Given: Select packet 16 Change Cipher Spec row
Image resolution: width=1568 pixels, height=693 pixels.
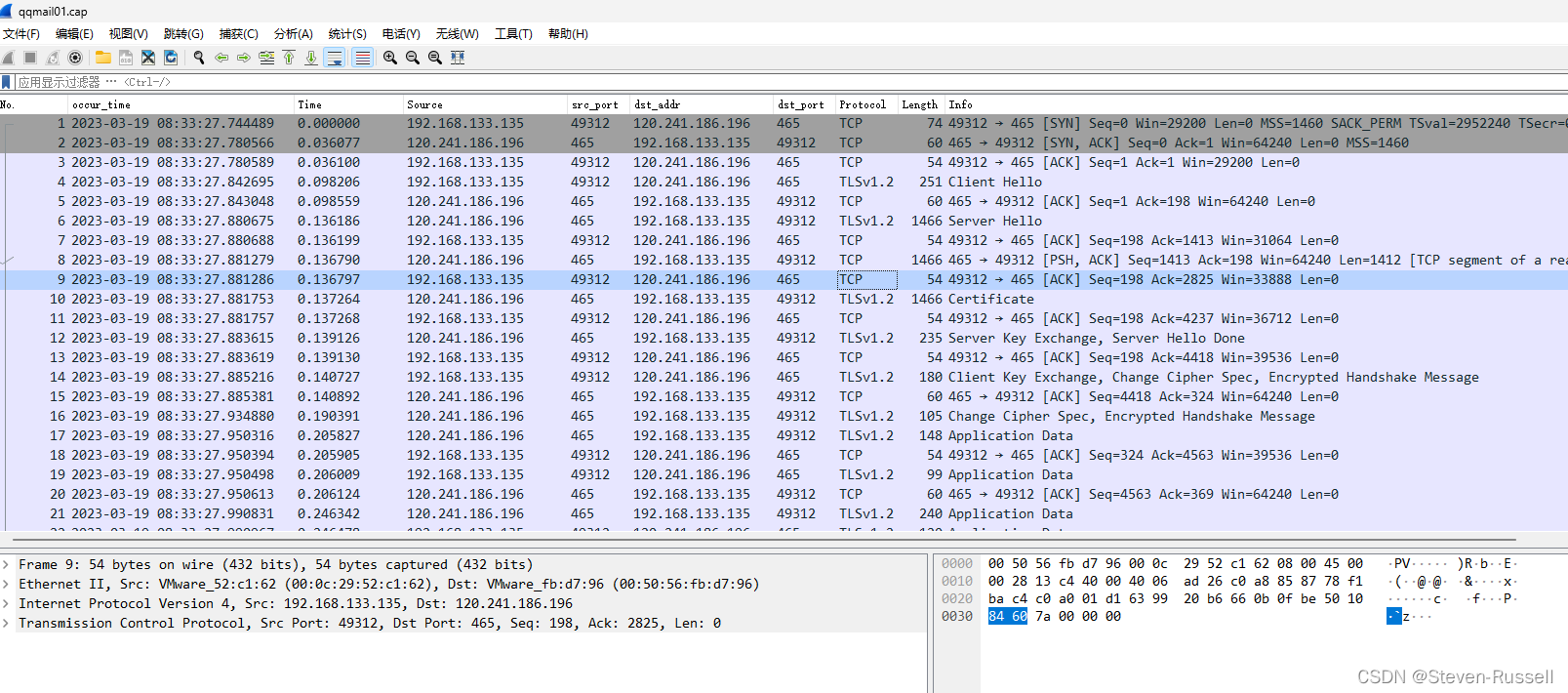Looking at the screenshot, I should pos(784,416).
